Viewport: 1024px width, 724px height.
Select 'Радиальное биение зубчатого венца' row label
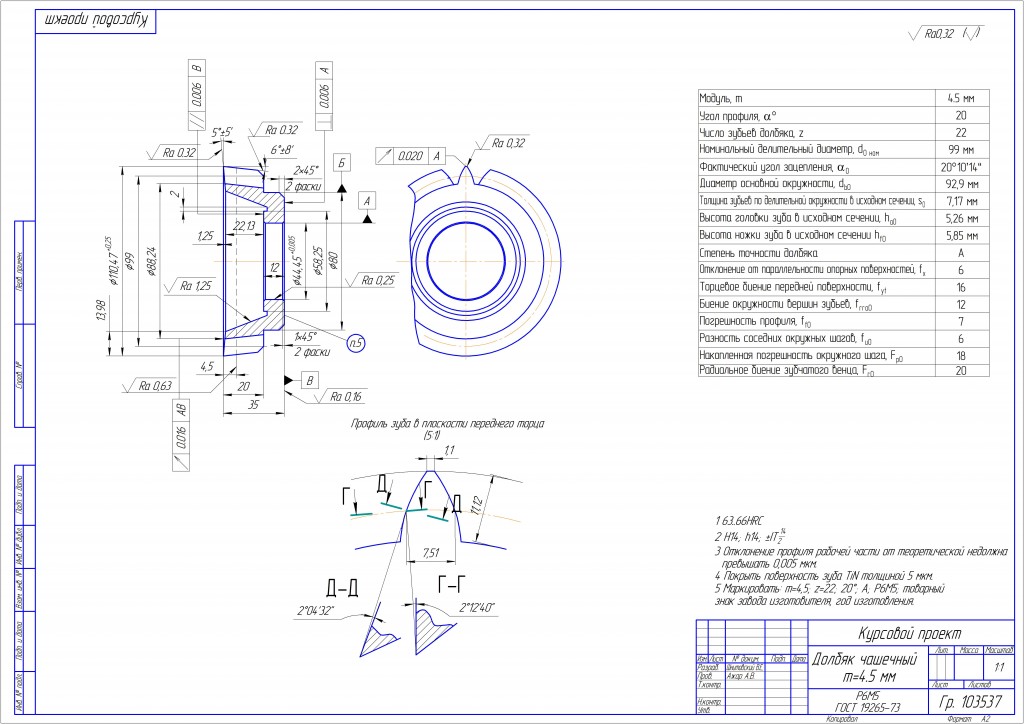pyautogui.click(x=787, y=370)
